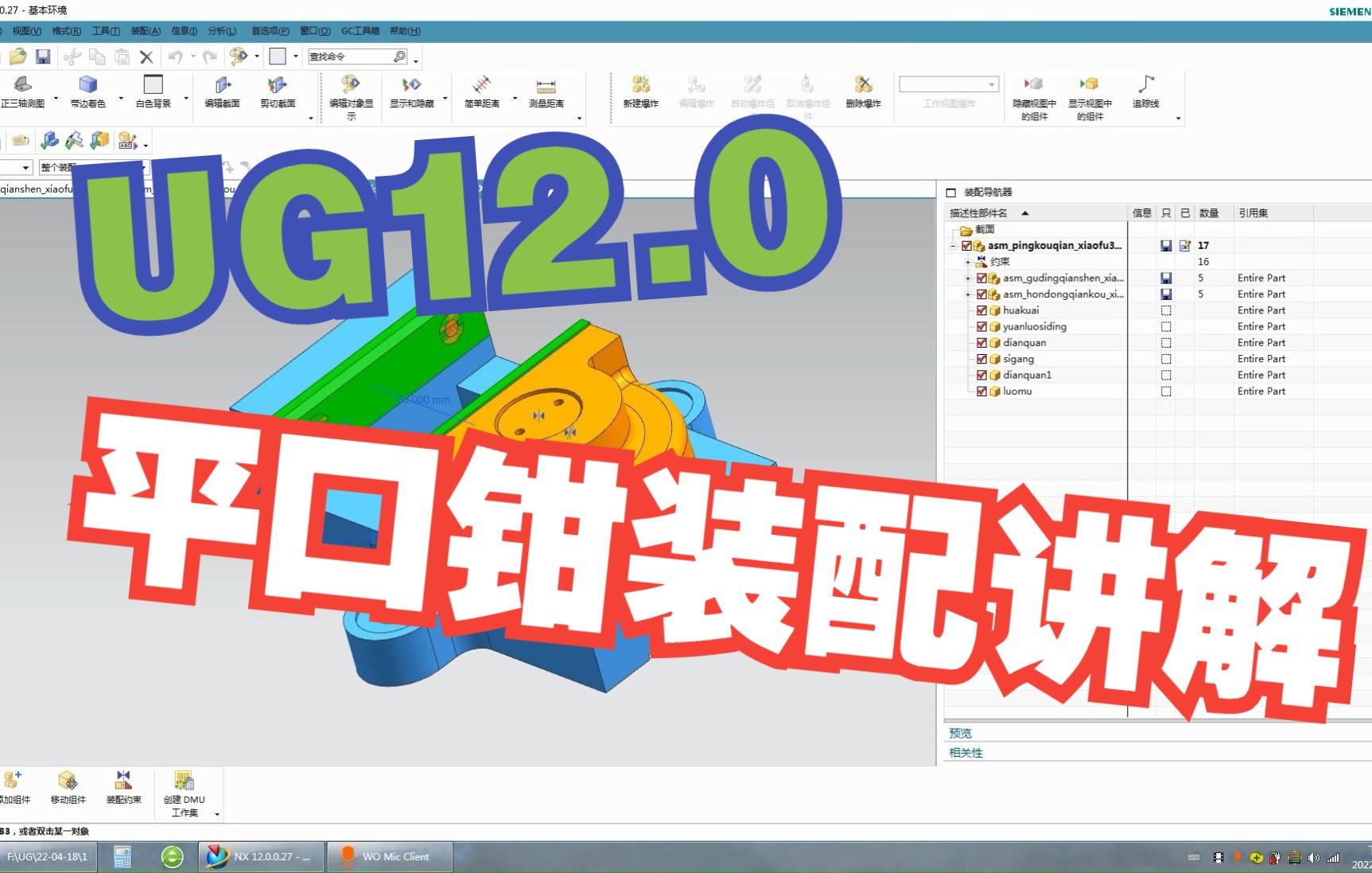Select the 测量距离 measure distance tool
Image resolution: width=1372 pixels, height=873 pixels.
[546, 92]
